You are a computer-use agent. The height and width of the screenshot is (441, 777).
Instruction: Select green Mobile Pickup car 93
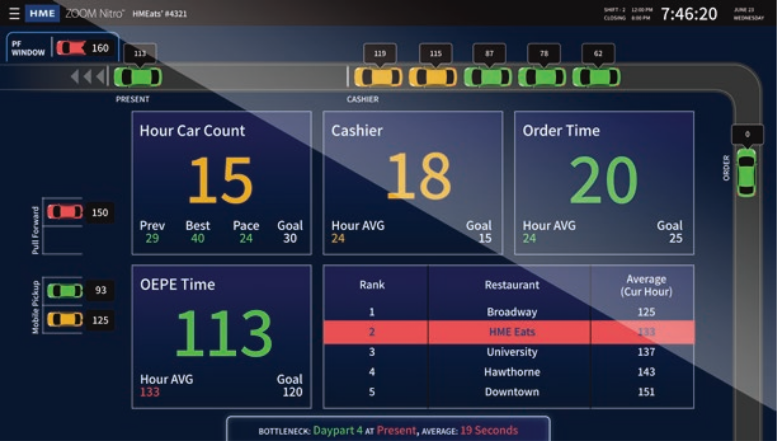65,290
